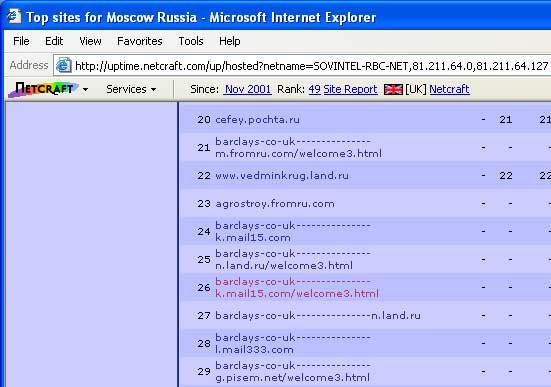Click rank number 20 in list

point(204,120)
